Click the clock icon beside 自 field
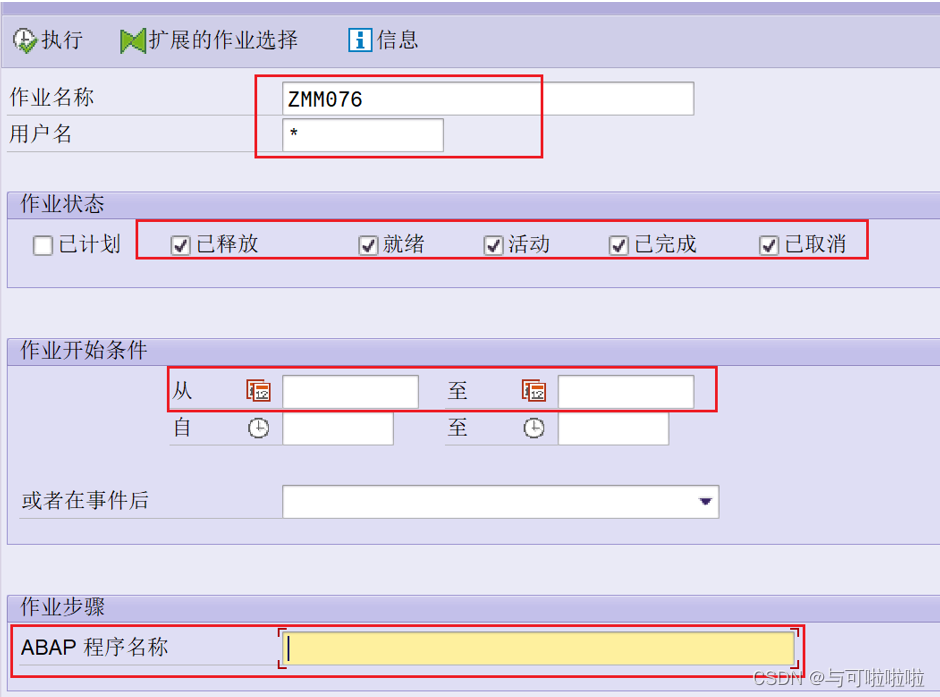Screen dimensions: 940x697 tap(260, 428)
